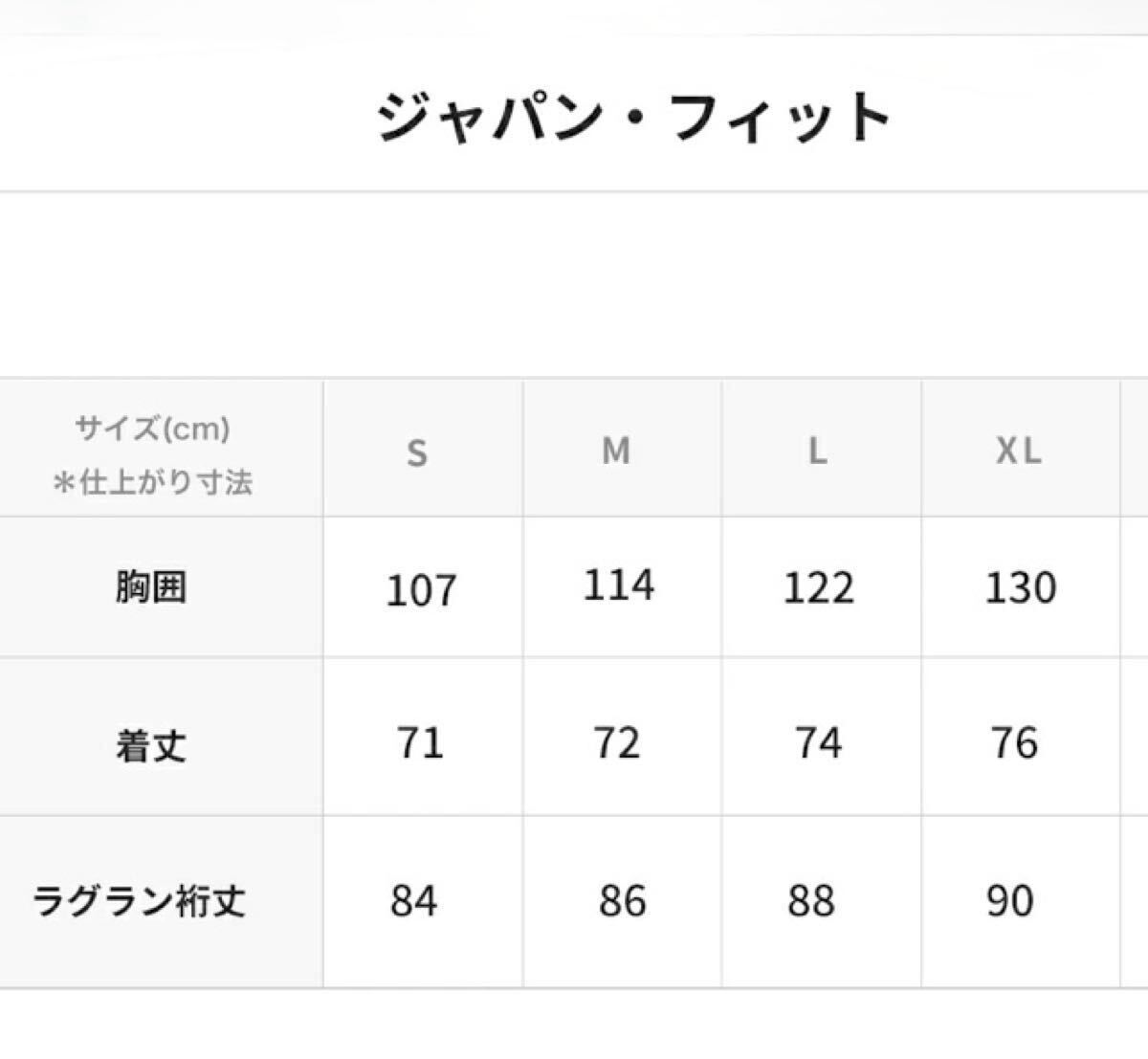
Task: Click chest value 130 for size XL
Action: (x=1021, y=587)
